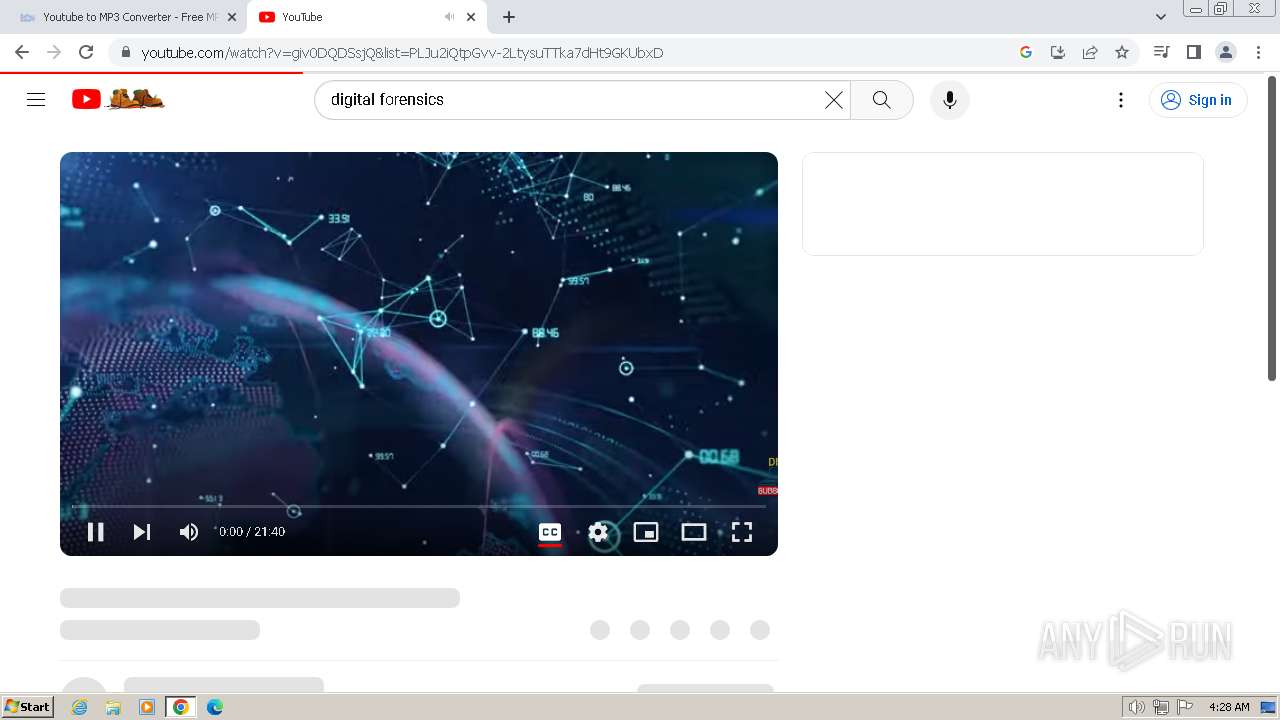Switch to theater mode

pyautogui.click(x=694, y=532)
